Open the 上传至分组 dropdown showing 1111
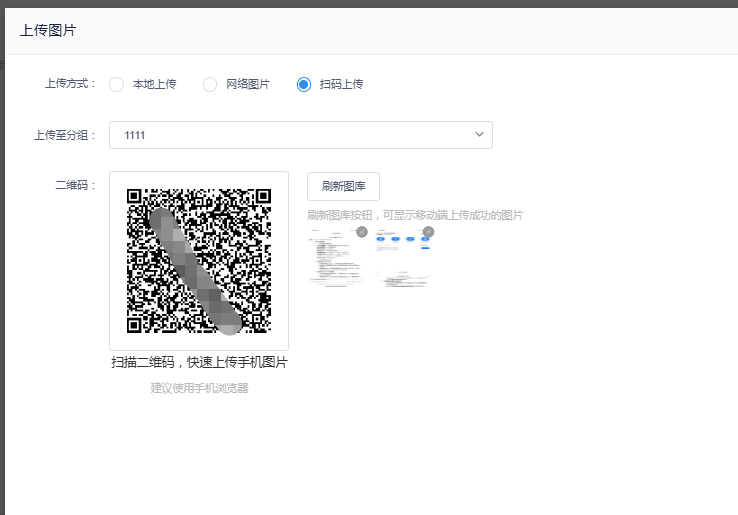This screenshot has height=515, width=738. coord(301,135)
